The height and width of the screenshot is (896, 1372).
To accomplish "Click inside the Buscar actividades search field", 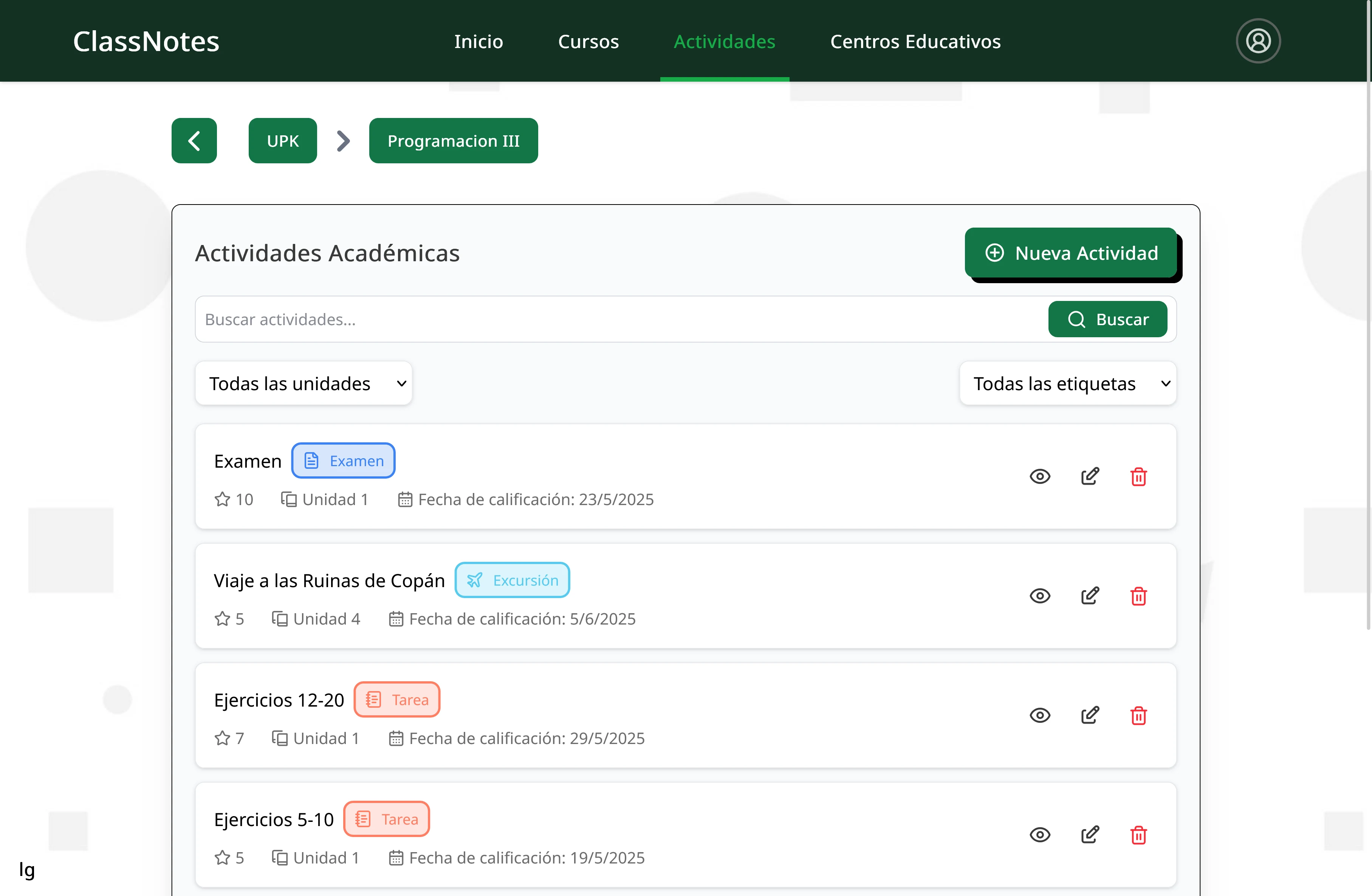I will [x=576, y=319].
